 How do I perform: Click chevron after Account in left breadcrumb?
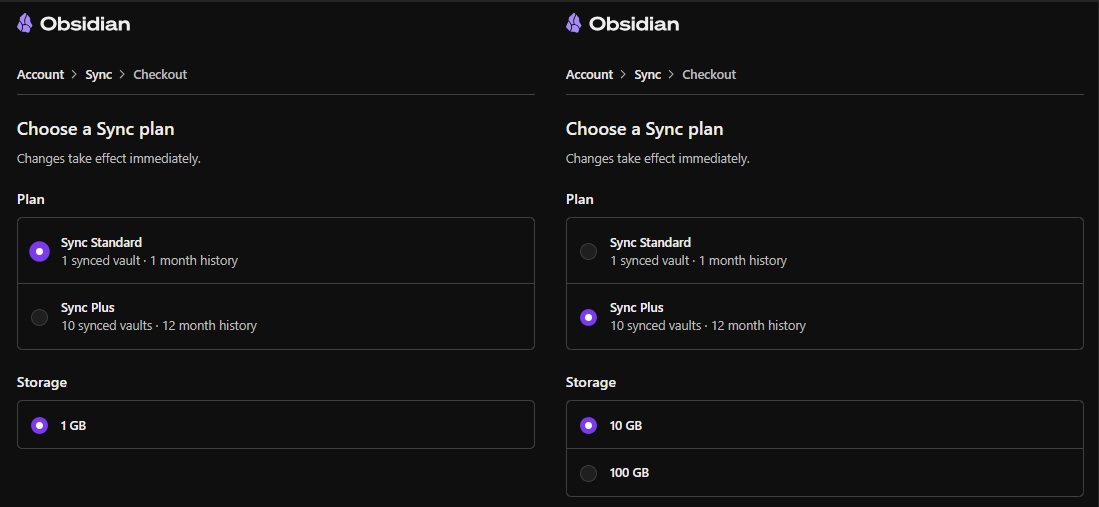[x=74, y=75]
